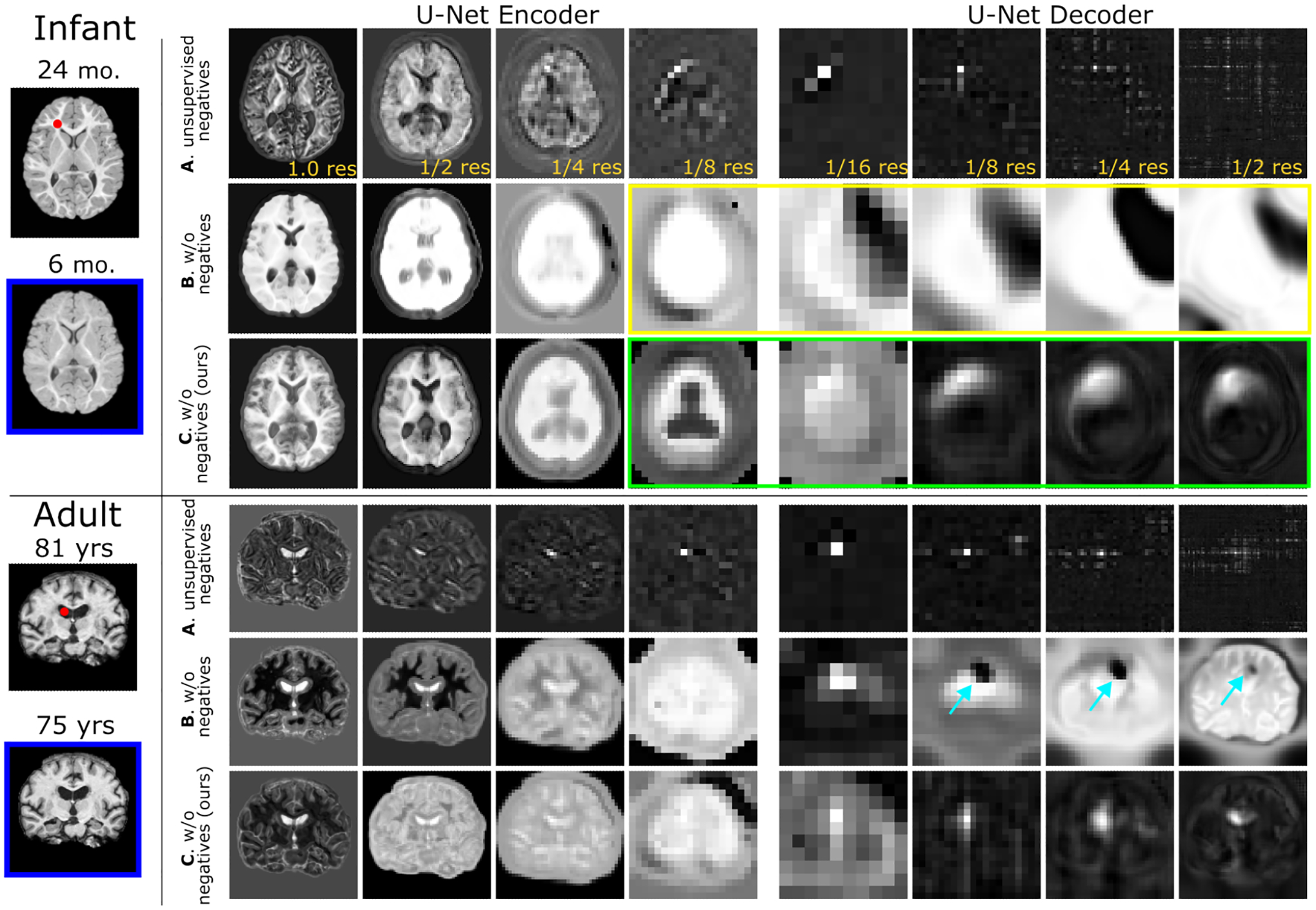
Task: Open adult row A 1/16 res decoder map
Action: point(843,568)
